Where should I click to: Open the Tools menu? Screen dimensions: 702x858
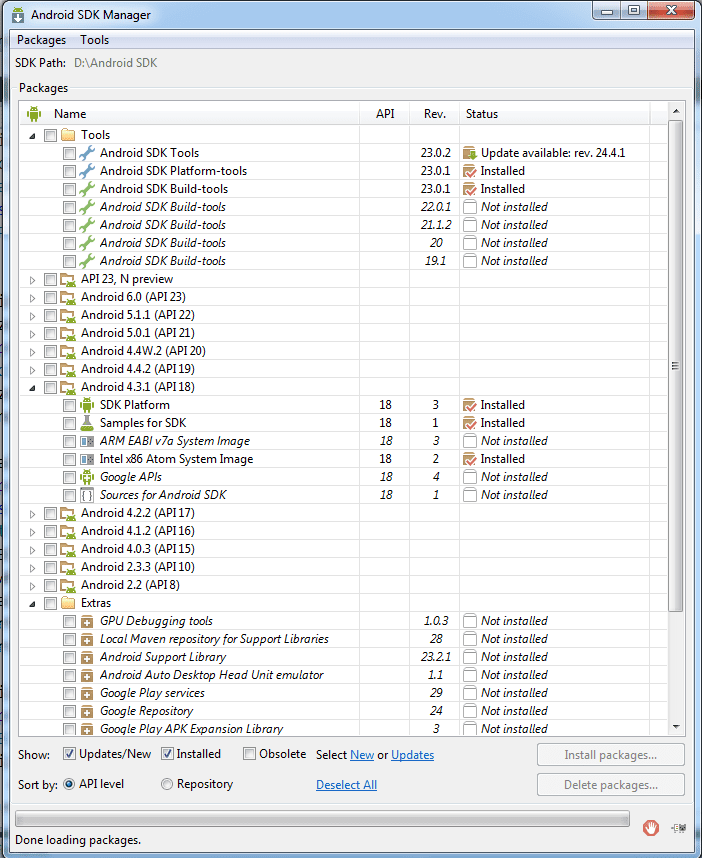(x=95, y=40)
